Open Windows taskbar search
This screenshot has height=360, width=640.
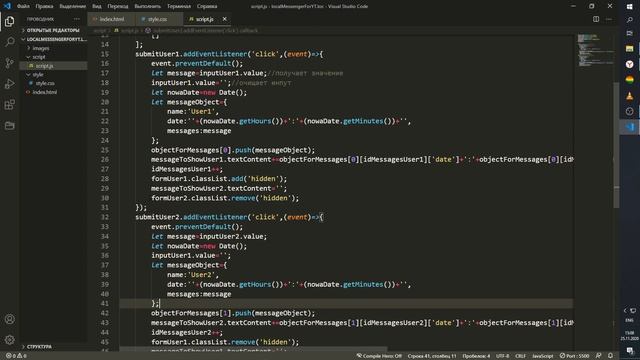click(630, 20)
